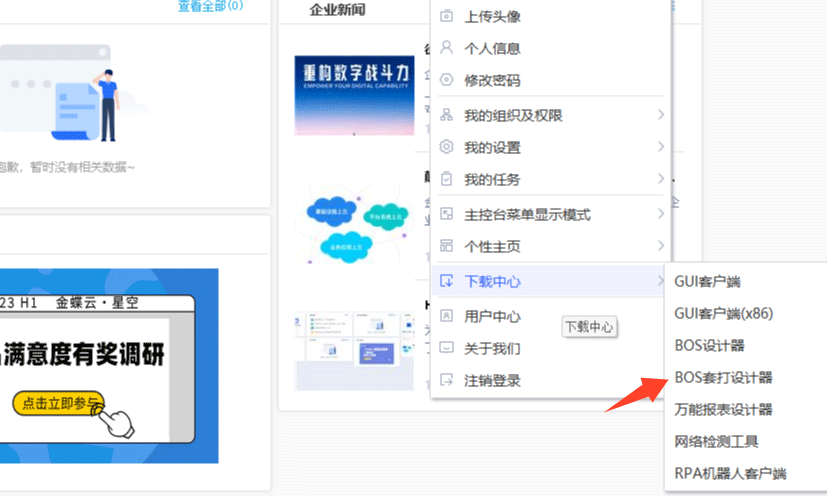Screen dimensions: 827x496
Task: Select BOS套打设计器 in download submenu
Action: click(724, 378)
